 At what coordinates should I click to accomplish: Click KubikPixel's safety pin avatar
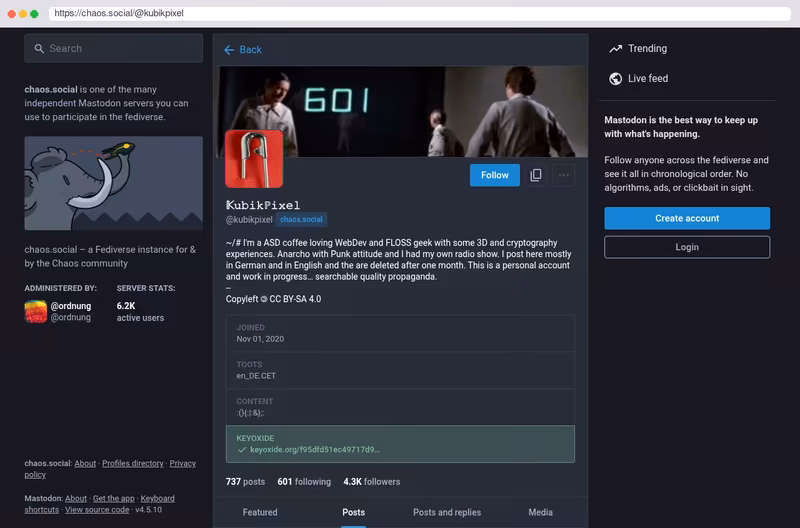(x=254, y=159)
